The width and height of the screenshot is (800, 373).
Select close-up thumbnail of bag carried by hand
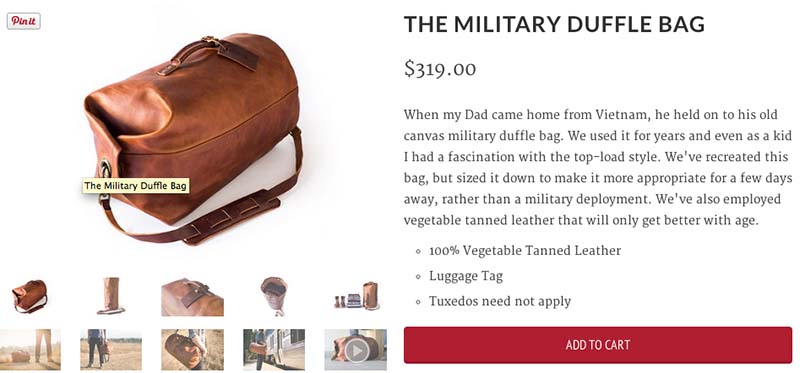[x=192, y=350]
